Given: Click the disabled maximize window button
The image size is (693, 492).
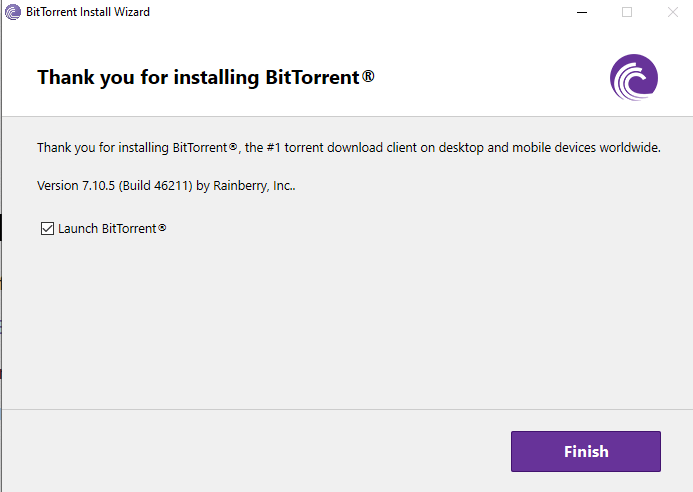Looking at the screenshot, I should [x=627, y=12].
